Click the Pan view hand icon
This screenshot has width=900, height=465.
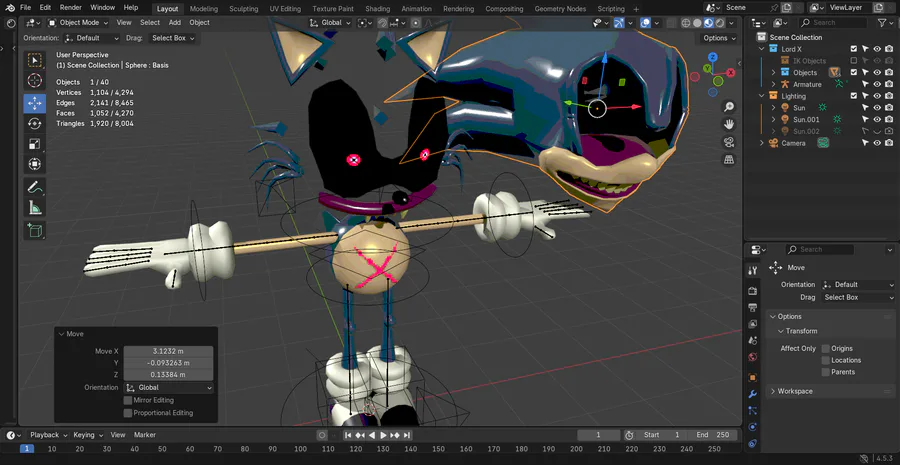point(729,124)
